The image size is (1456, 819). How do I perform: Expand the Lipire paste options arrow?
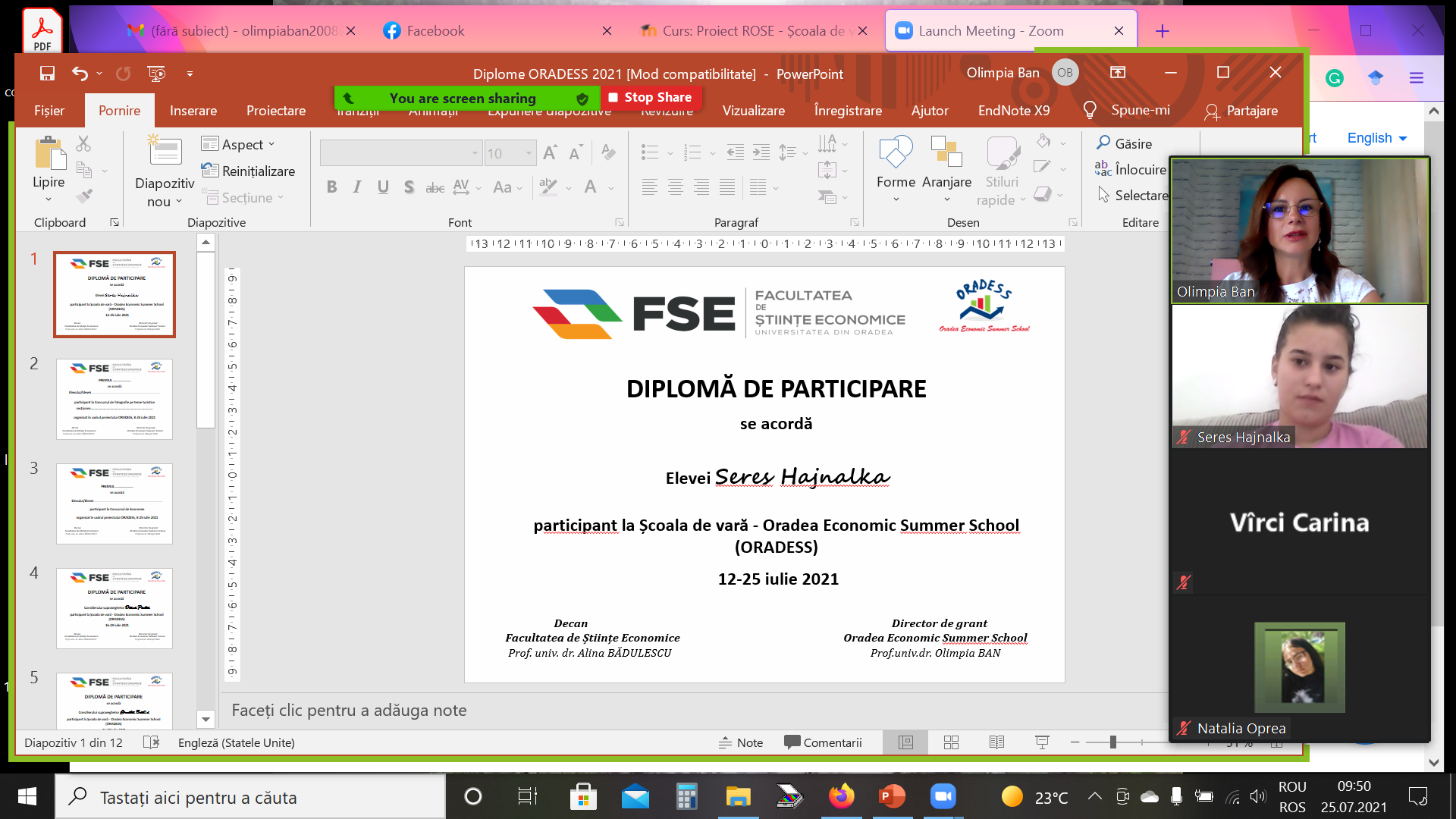(49, 199)
